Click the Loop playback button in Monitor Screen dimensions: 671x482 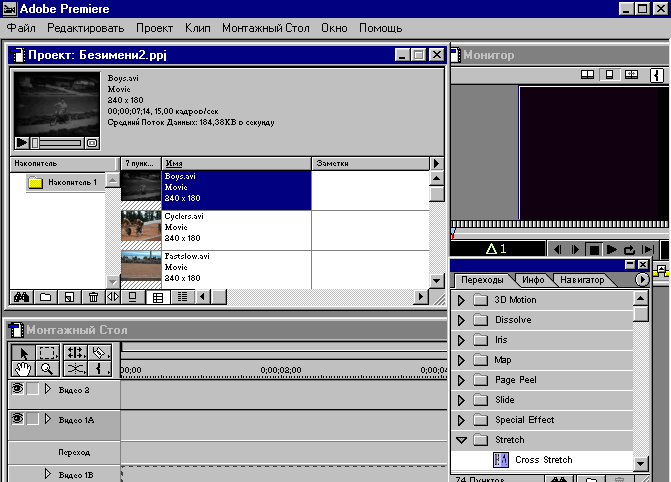(629, 250)
